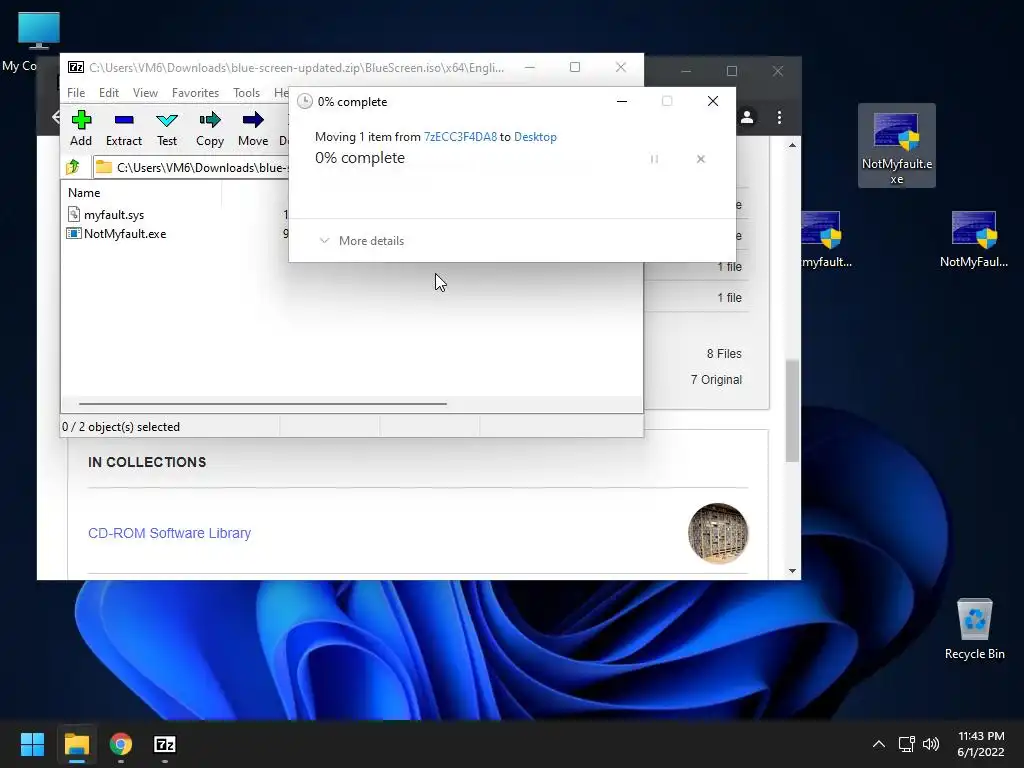Click the CD-ROM Software Library collection thumbnail
This screenshot has width=1024, height=768.
718,533
